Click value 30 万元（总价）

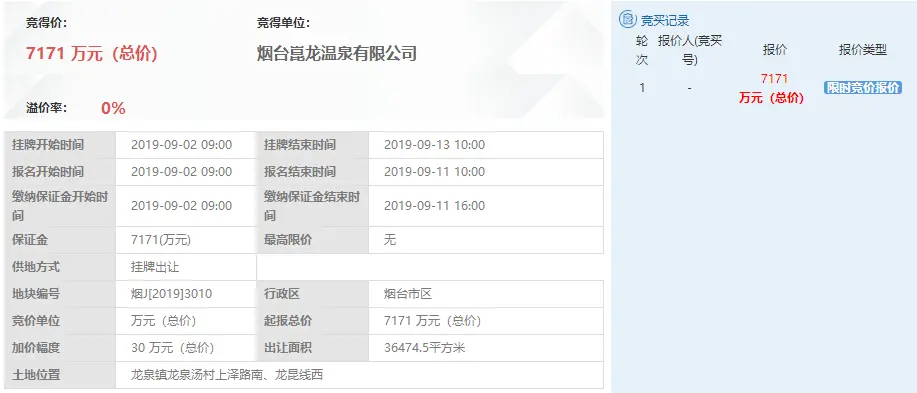click(173, 348)
